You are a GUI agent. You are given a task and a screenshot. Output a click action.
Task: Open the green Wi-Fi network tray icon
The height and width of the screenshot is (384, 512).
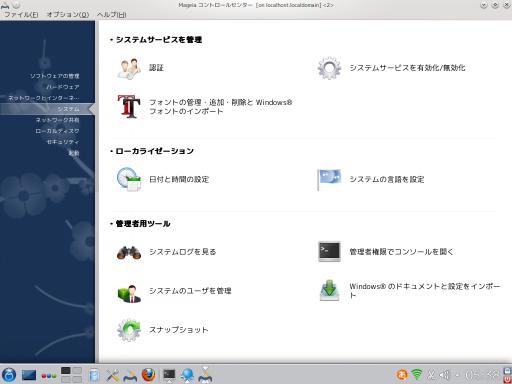(417, 375)
